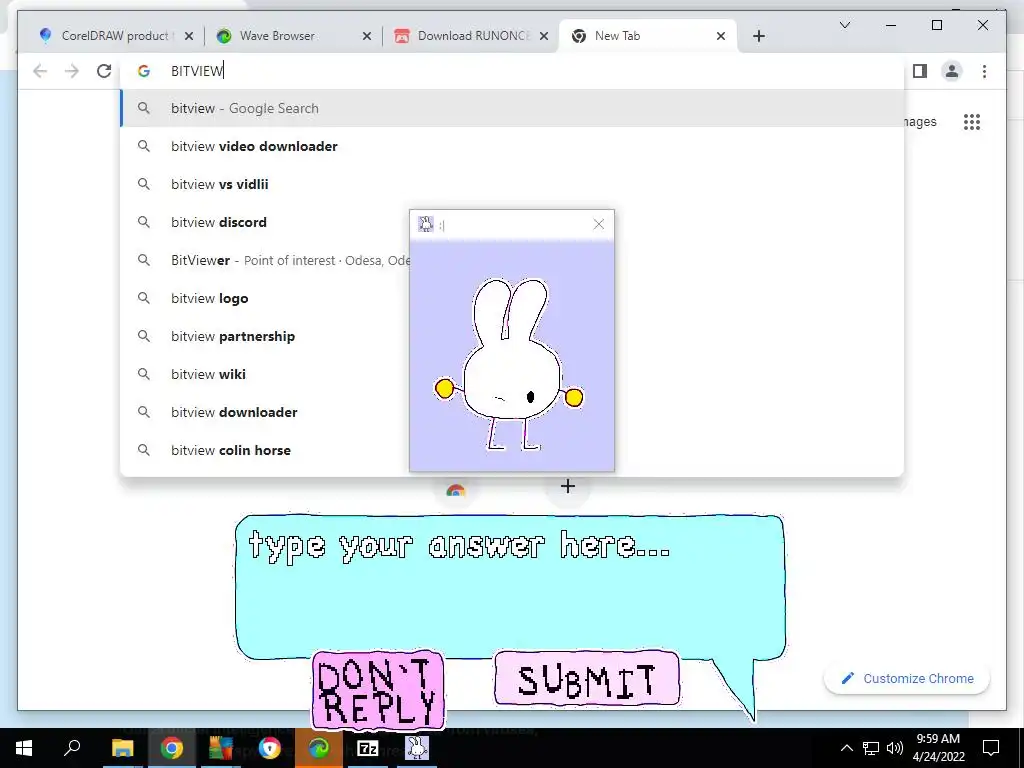This screenshot has height=768, width=1024.
Task: Open Chrome side panel icon
Action: click(920, 71)
